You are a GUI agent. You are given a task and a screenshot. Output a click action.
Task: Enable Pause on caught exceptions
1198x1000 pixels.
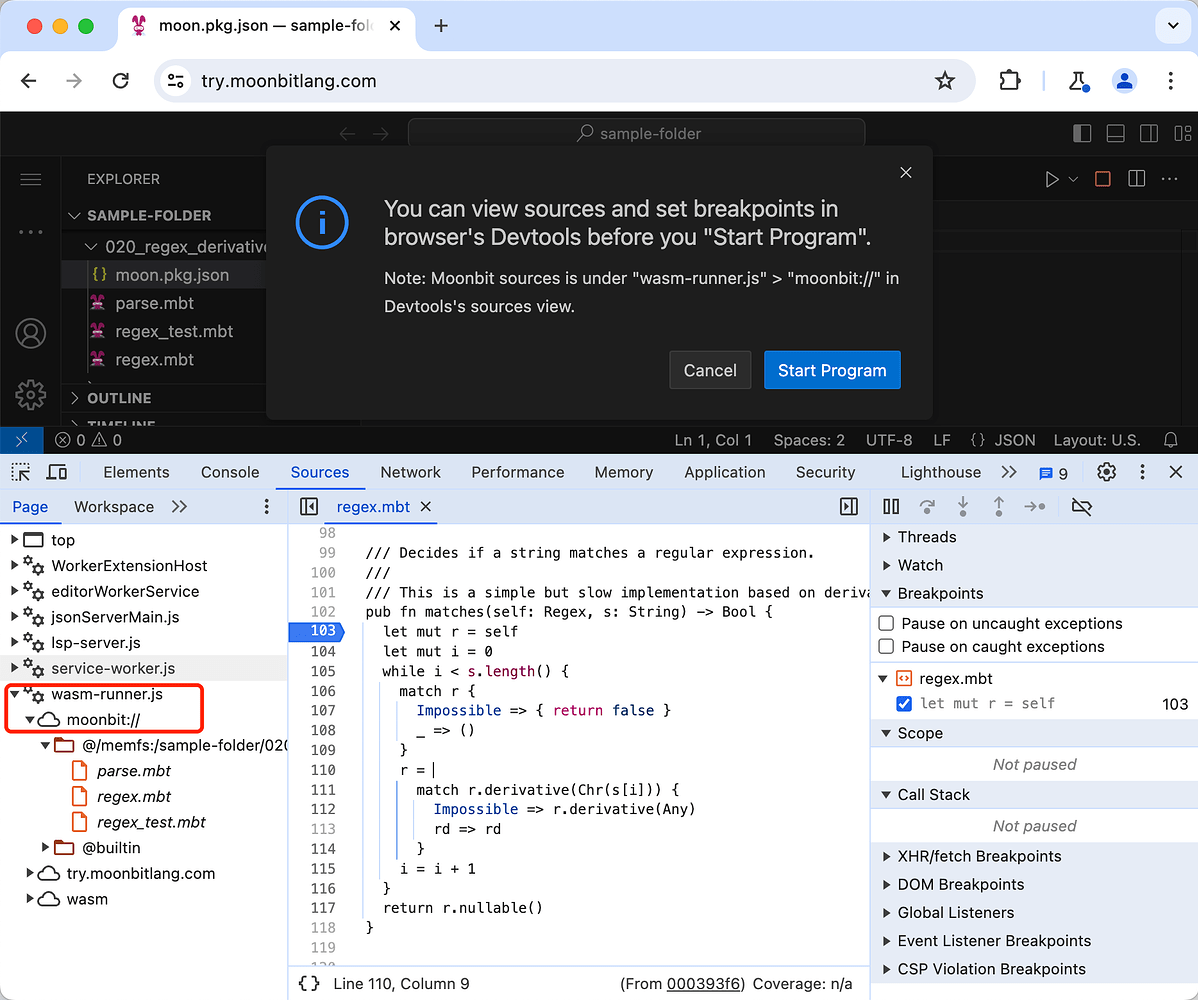886,647
